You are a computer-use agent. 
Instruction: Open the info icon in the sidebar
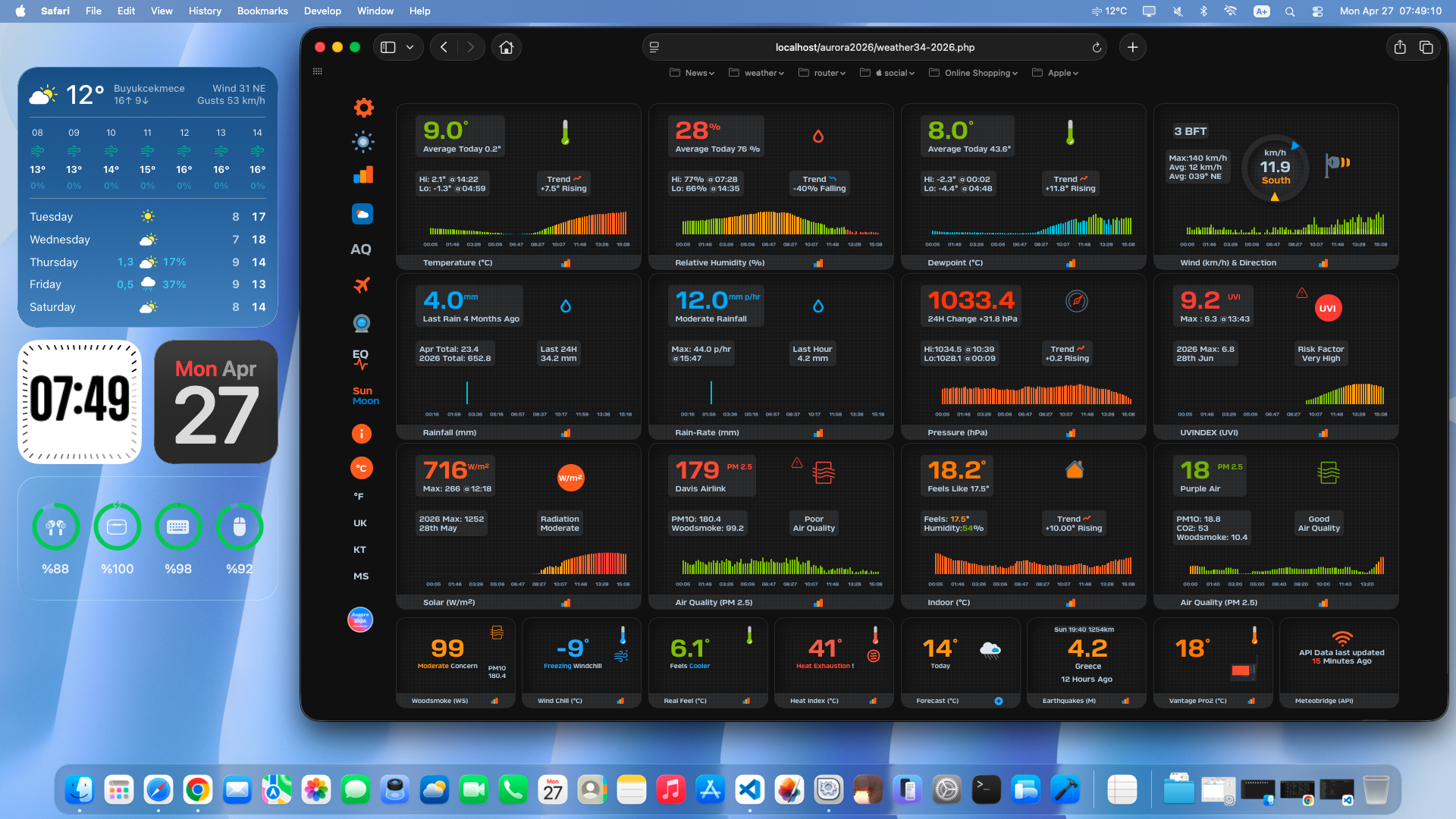362,433
